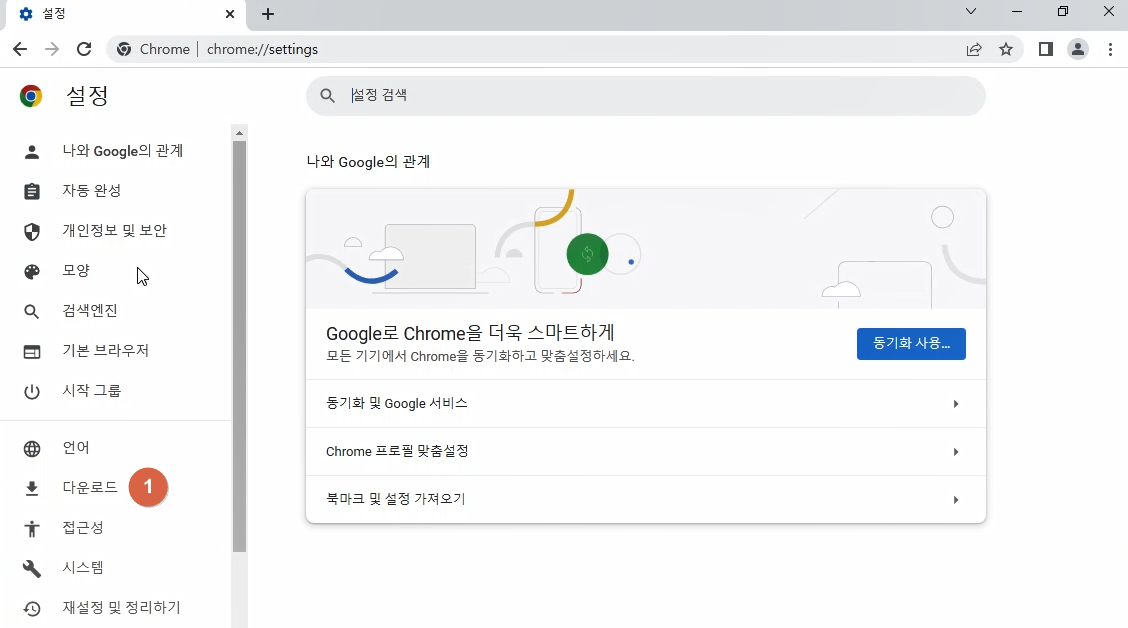The height and width of the screenshot is (628, 1128).
Task: Click the power icon for 시작 그룹
Action: tap(32, 391)
